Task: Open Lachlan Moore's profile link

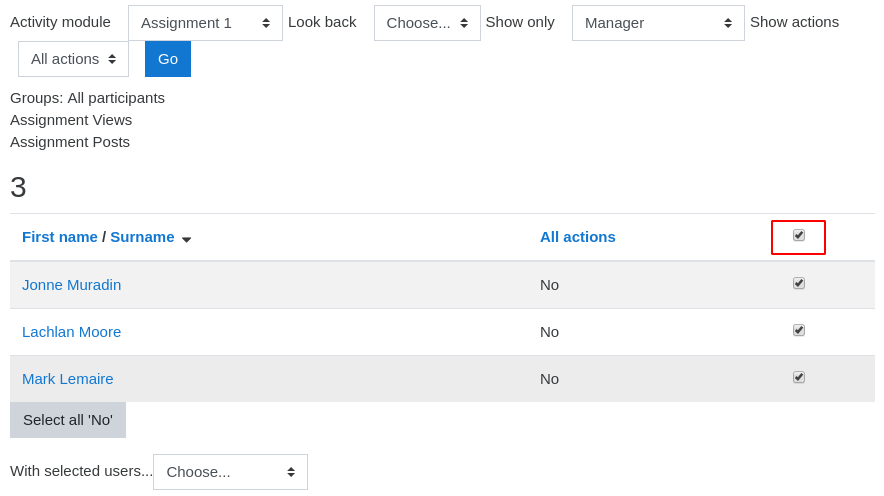Action: [72, 332]
